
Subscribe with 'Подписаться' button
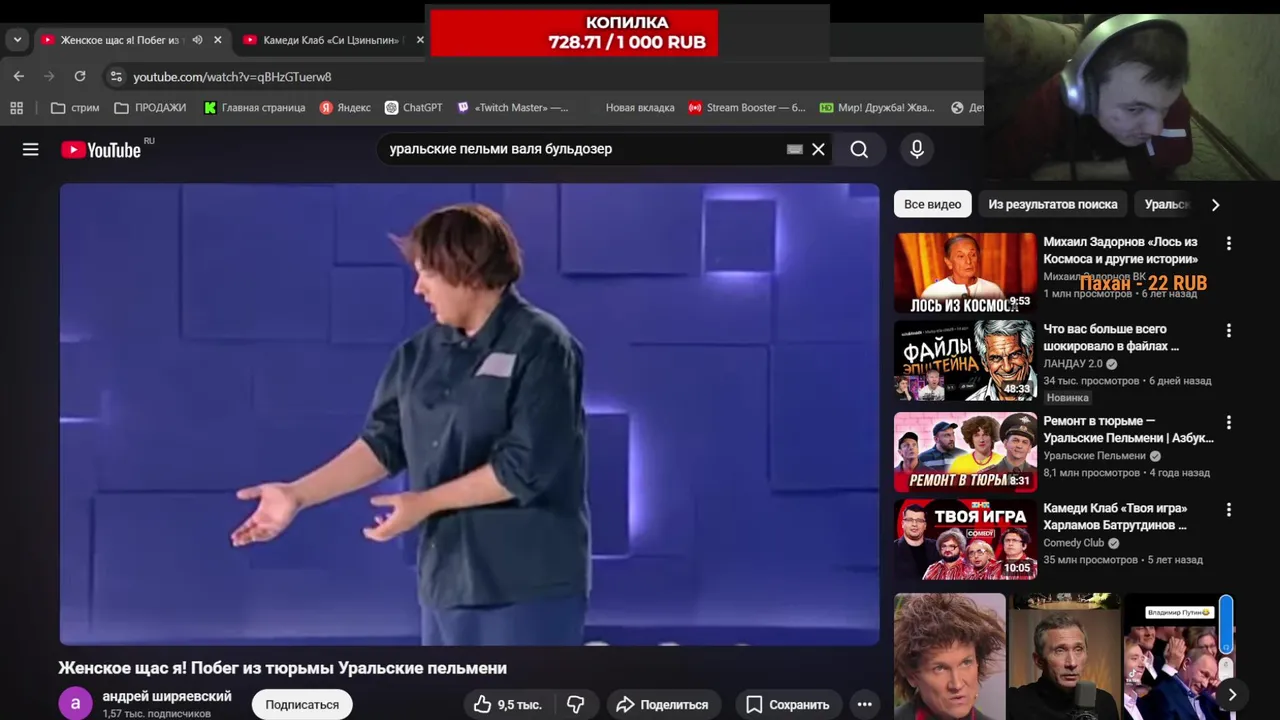(x=302, y=704)
